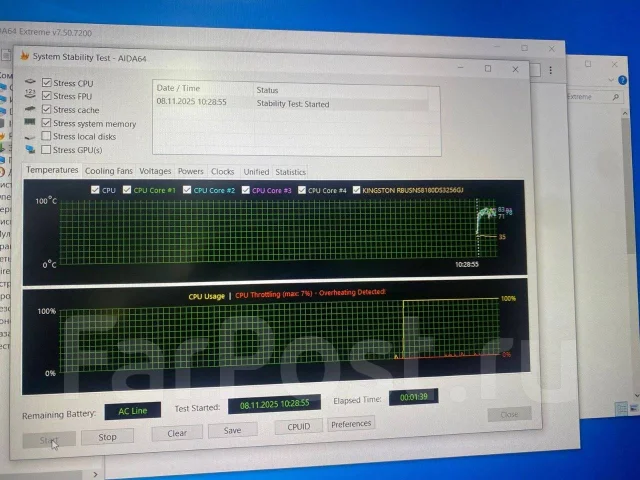Toggle CPU Core #2 graph checkbox
Viewport: 640px width, 480px height.
click(x=187, y=190)
